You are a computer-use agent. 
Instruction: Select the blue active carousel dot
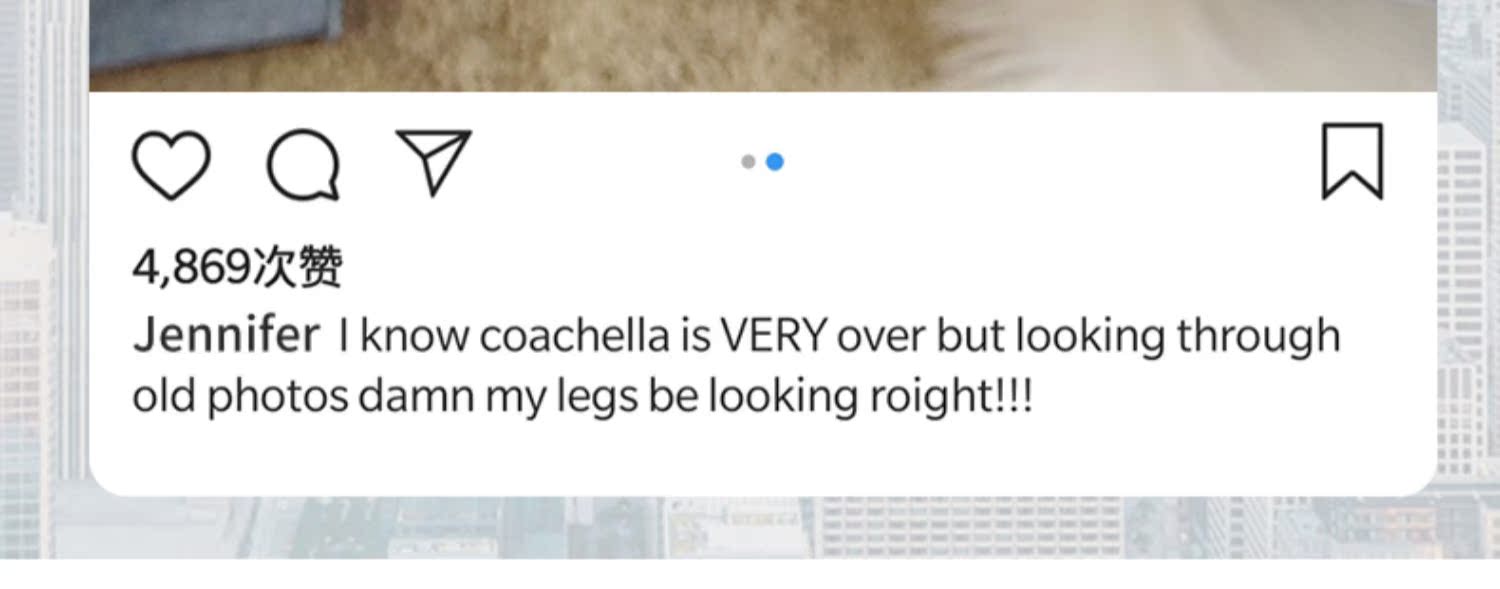click(x=775, y=162)
